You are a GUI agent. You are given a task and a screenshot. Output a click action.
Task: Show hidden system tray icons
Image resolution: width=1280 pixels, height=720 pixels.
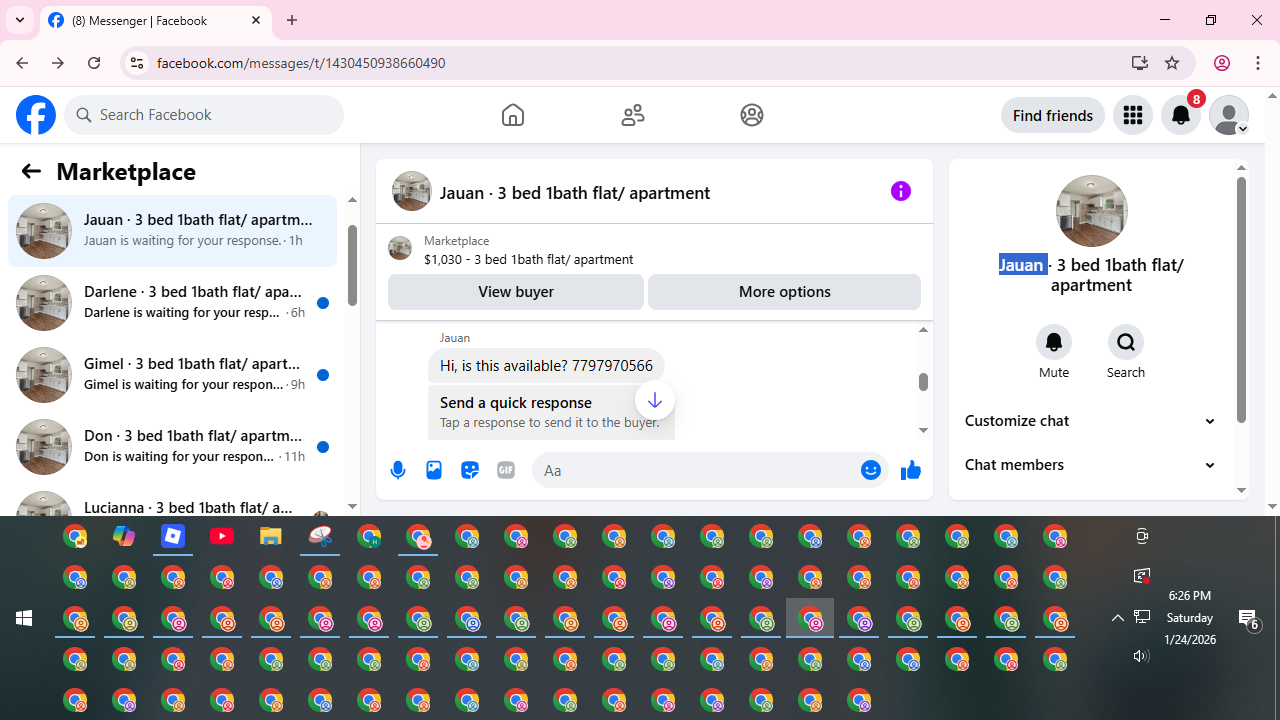coord(1118,618)
